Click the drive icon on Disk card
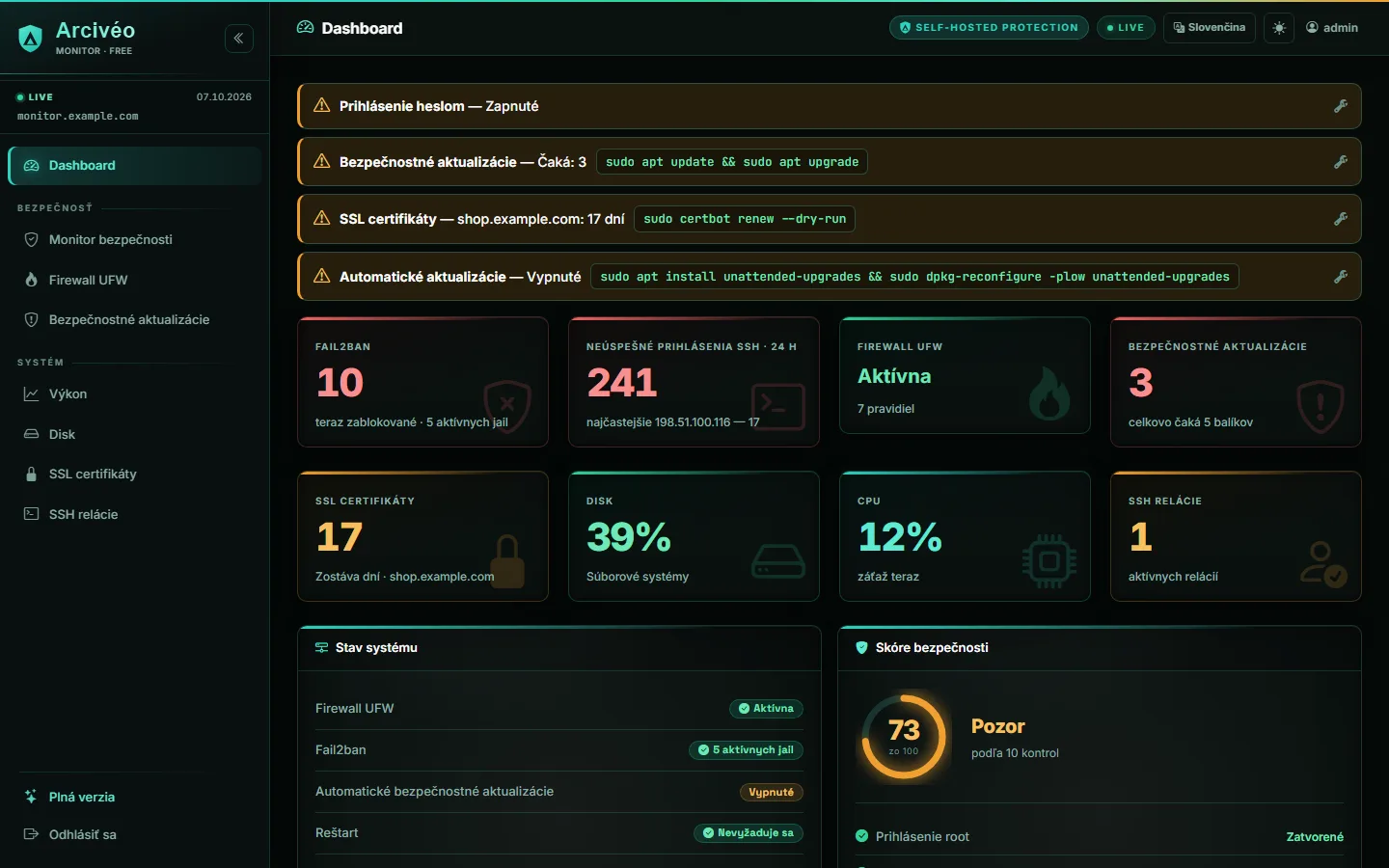Viewport: 1389px width, 868px height. (778, 560)
